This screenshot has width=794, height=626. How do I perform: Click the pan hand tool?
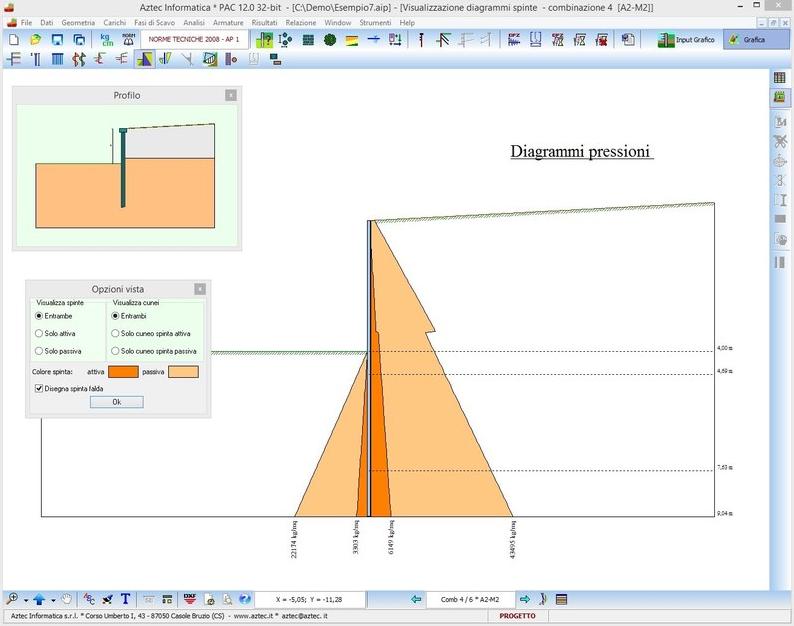click(x=67, y=599)
